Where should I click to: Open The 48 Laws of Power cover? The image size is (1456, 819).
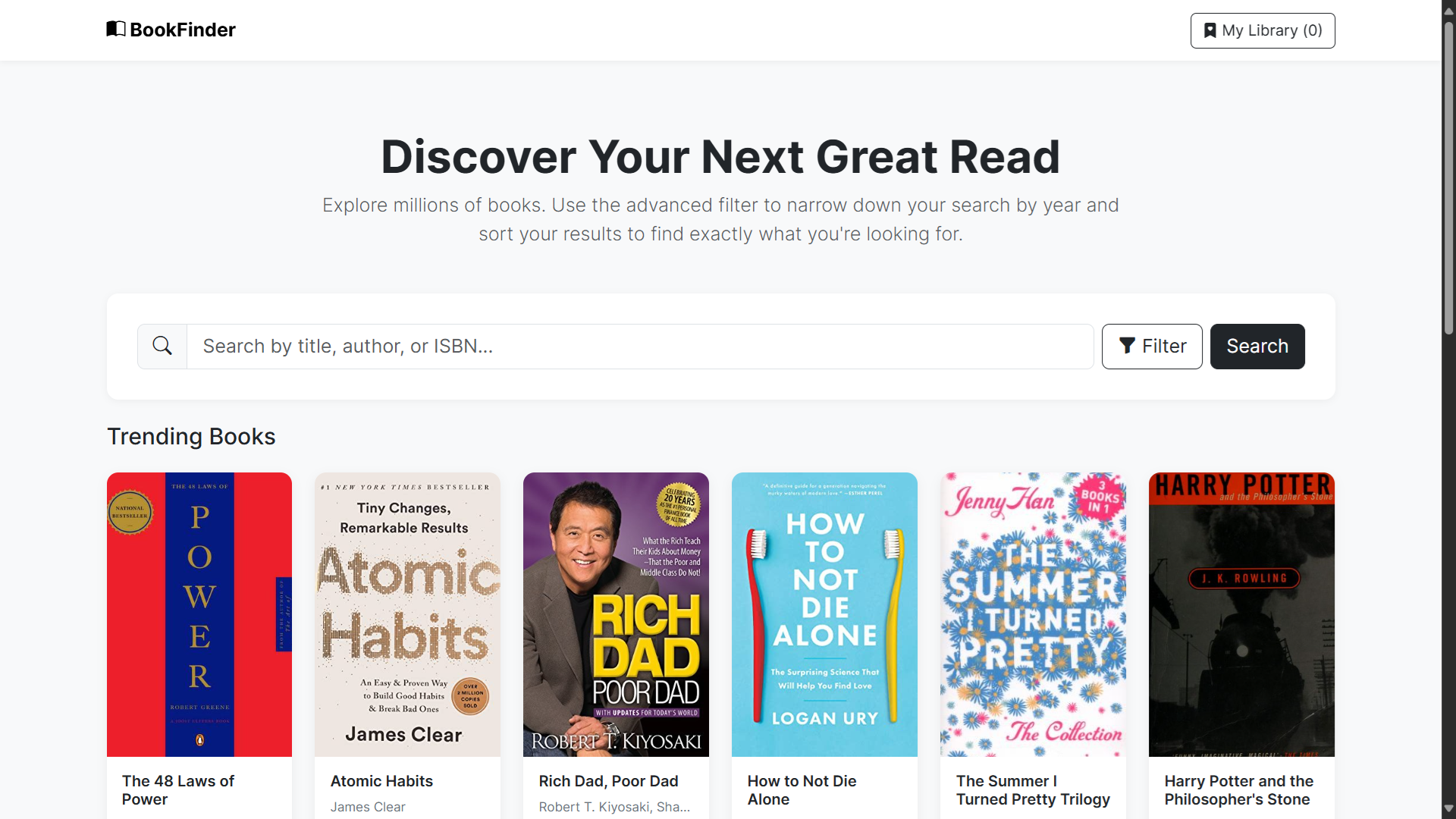(x=199, y=614)
